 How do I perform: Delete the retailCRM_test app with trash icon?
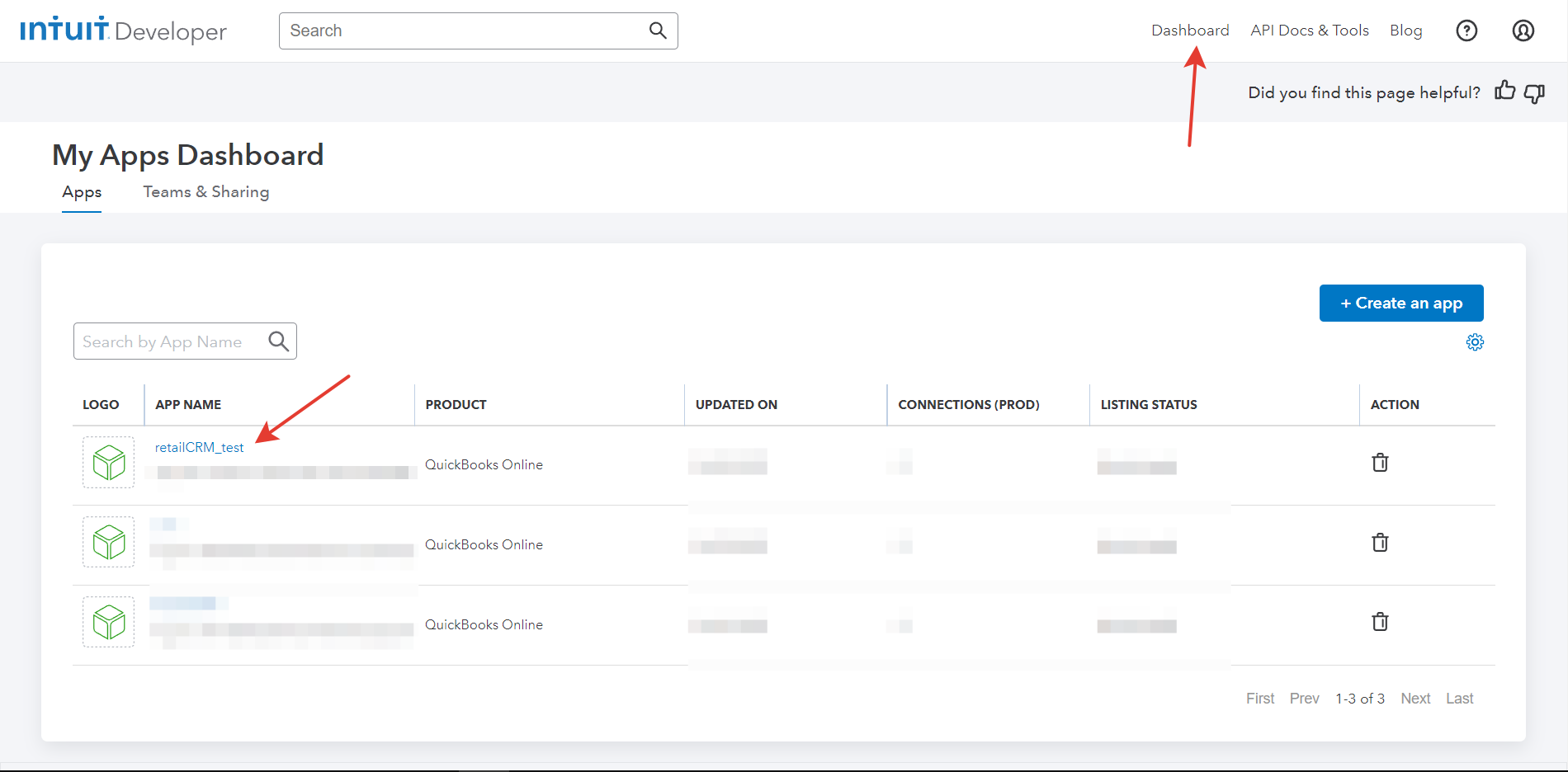pyautogui.click(x=1380, y=462)
